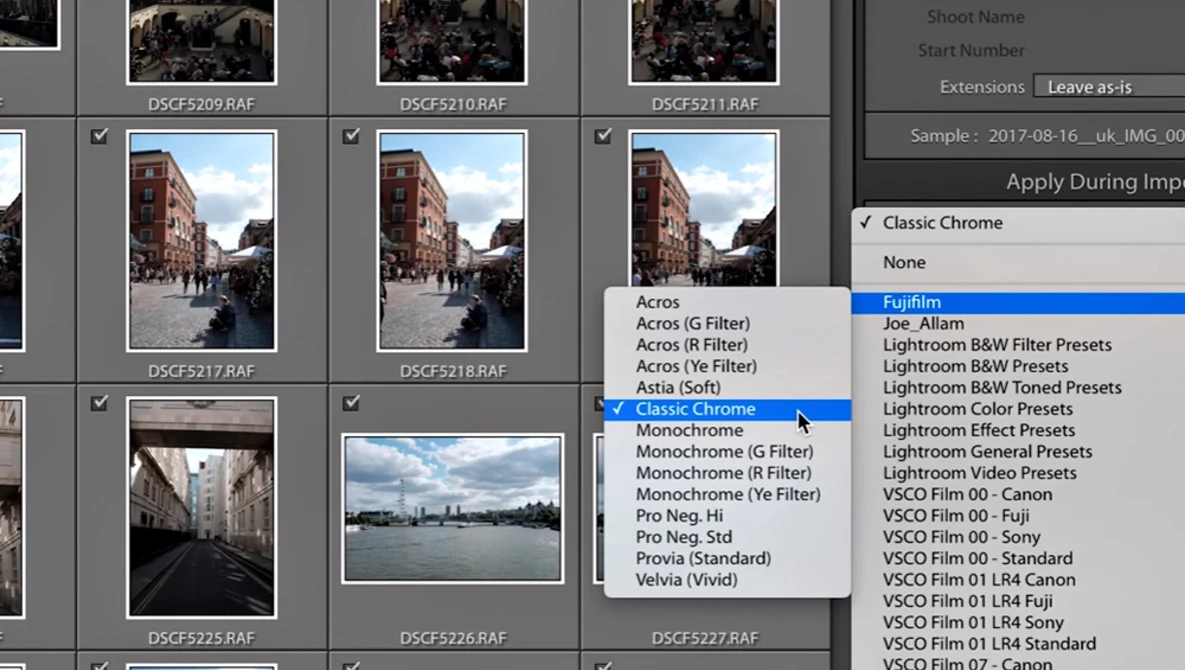The width and height of the screenshot is (1185, 670).
Task: Select the DSCF5209.RAF thumbnail
Action: [x=201, y=41]
